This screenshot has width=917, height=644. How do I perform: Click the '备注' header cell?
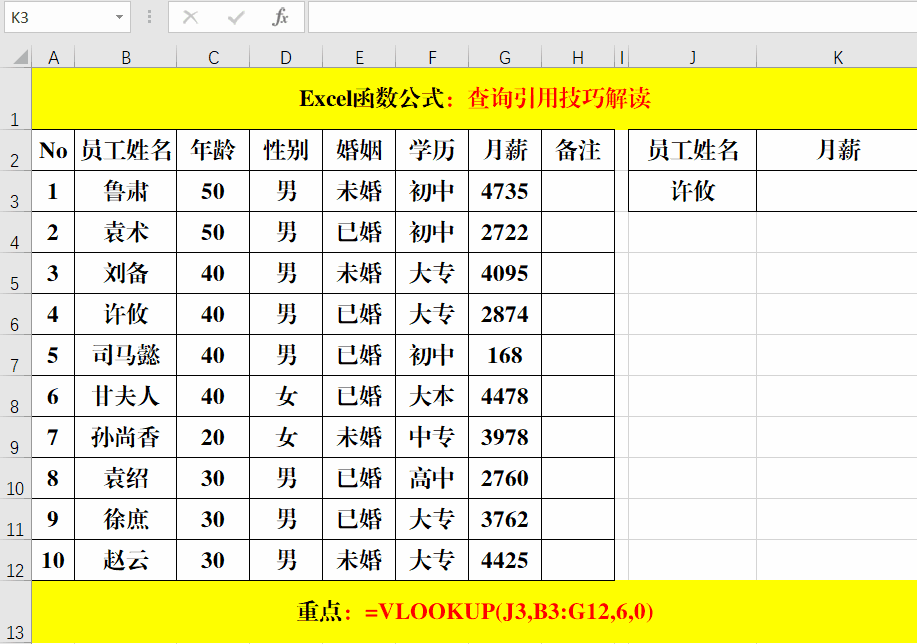point(578,150)
